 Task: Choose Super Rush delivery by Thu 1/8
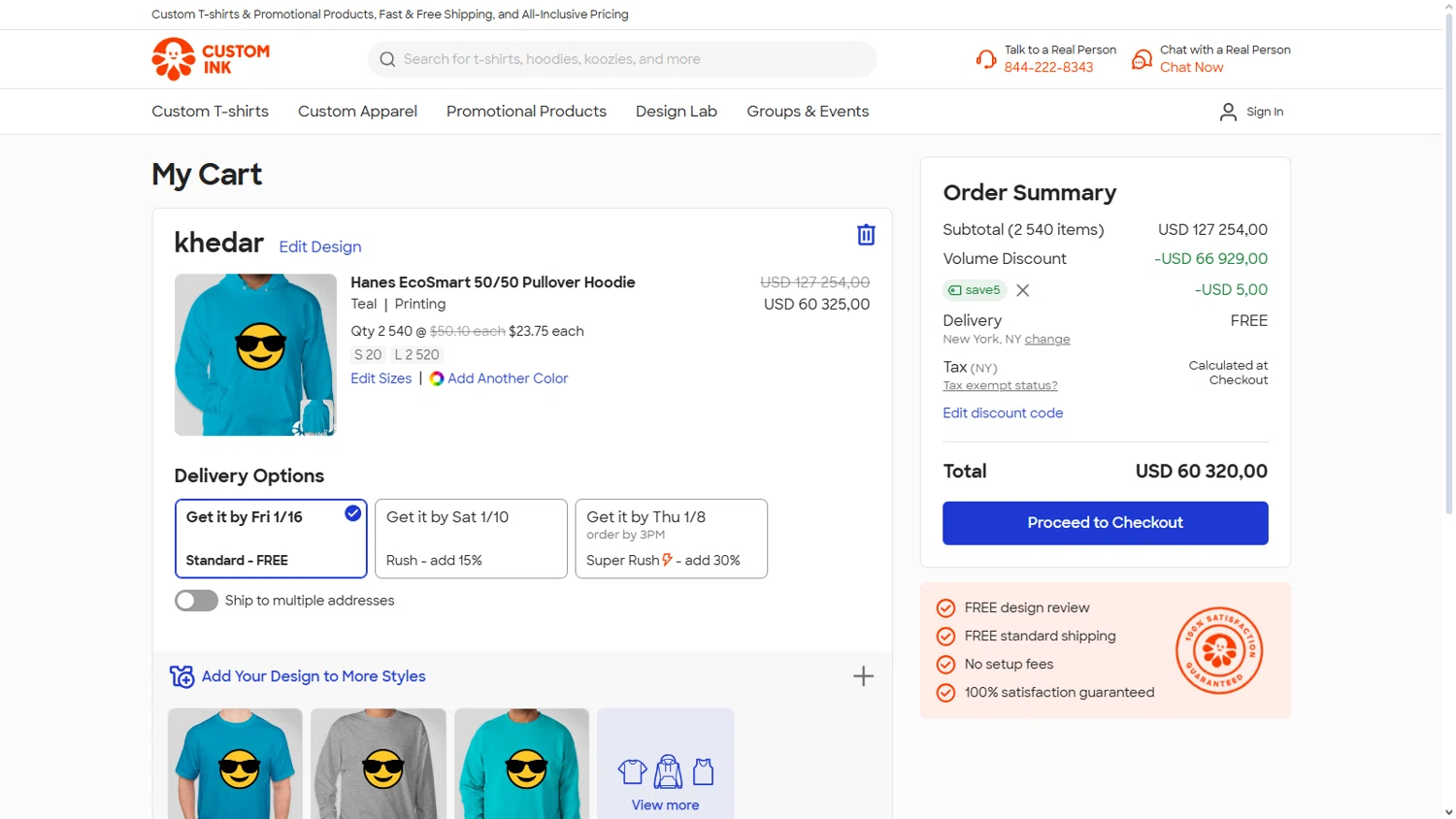[x=671, y=539]
